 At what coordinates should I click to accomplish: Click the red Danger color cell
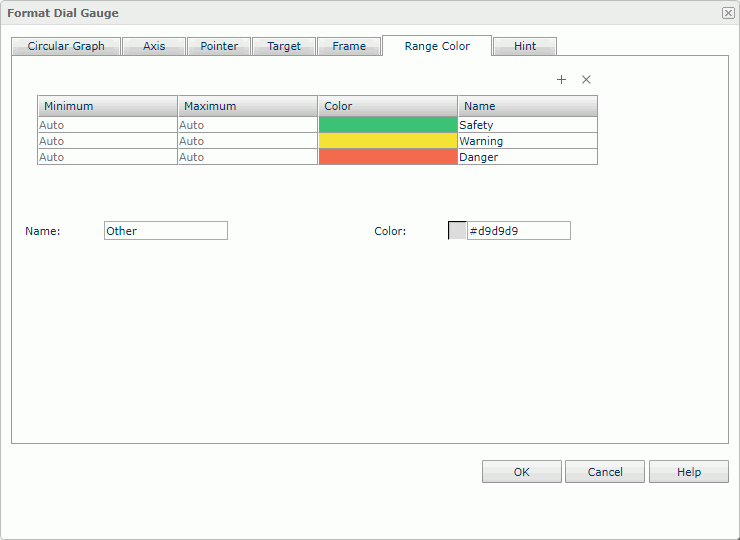pos(388,157)
